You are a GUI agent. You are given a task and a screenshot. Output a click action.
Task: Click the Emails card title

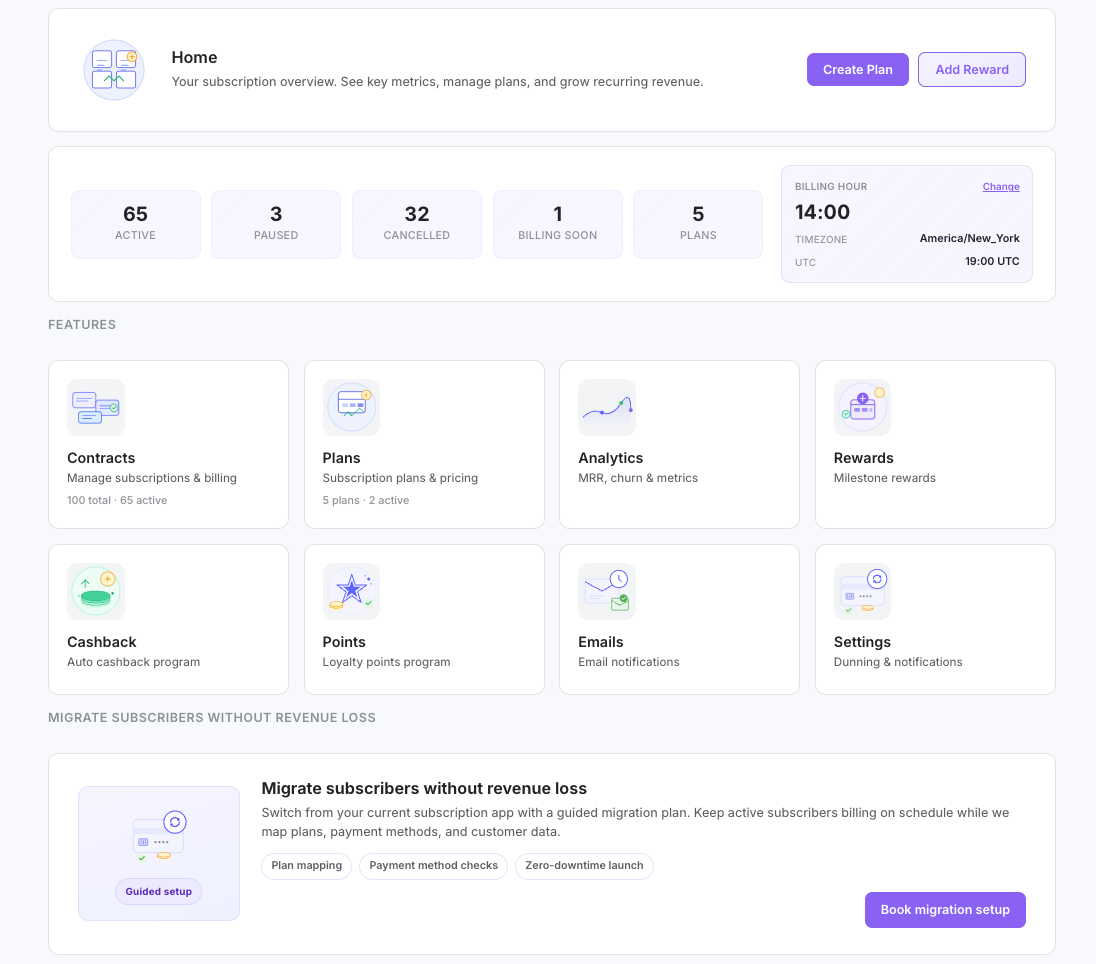point(601,642)
